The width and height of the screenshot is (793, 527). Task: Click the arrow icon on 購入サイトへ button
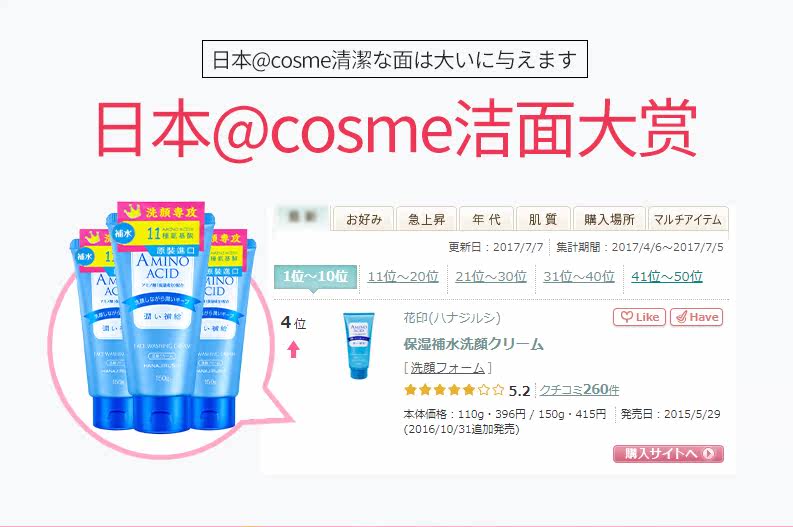click(709, 454)
